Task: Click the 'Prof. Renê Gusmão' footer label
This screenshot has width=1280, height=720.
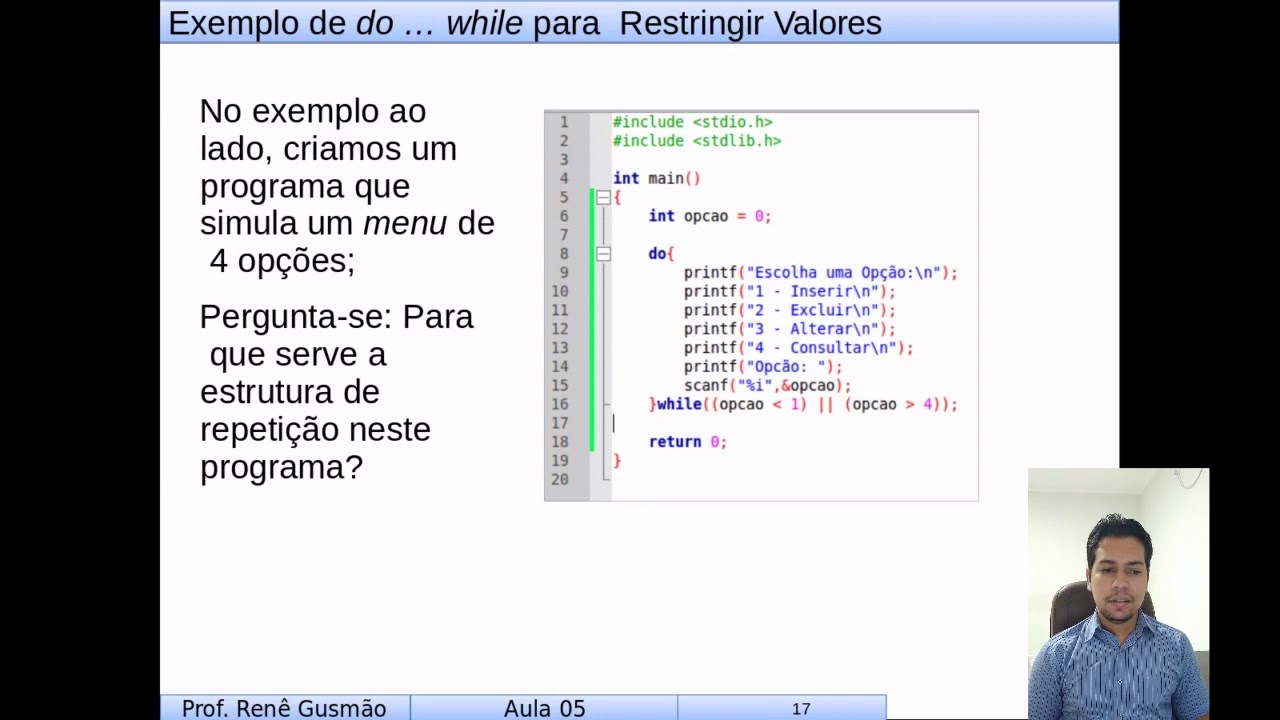Action: (284, 708)
